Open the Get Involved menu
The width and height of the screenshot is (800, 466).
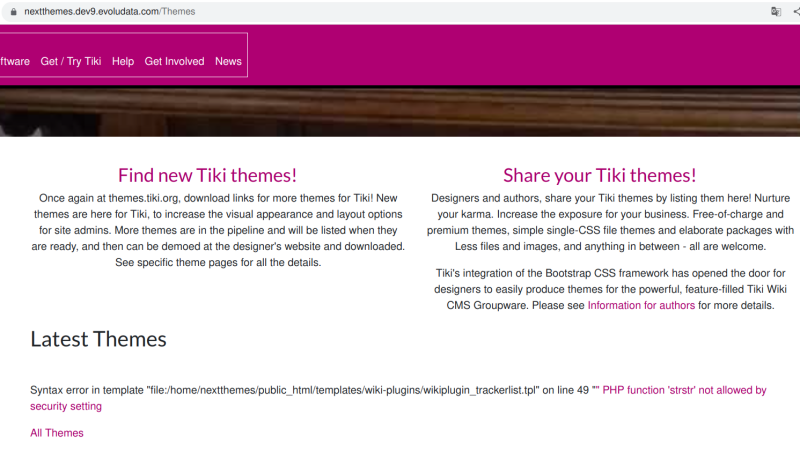point(174,61)
